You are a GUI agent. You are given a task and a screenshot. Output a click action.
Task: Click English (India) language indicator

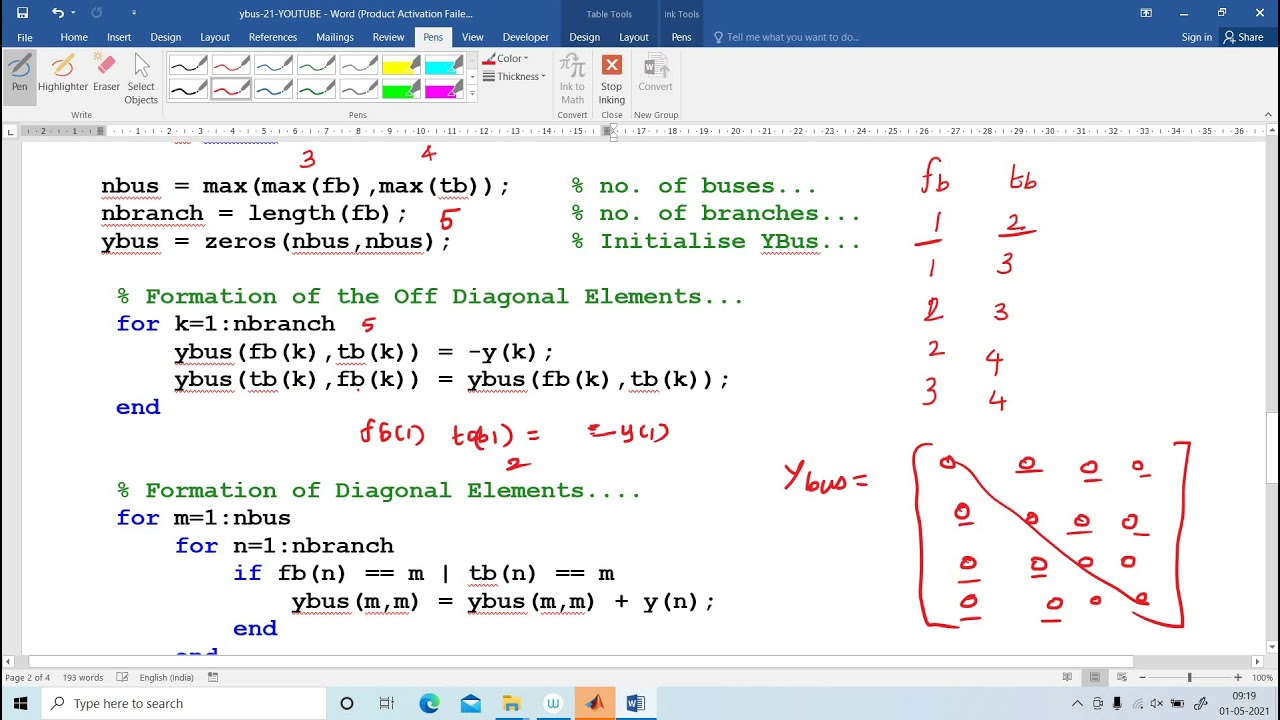point(167,677)
